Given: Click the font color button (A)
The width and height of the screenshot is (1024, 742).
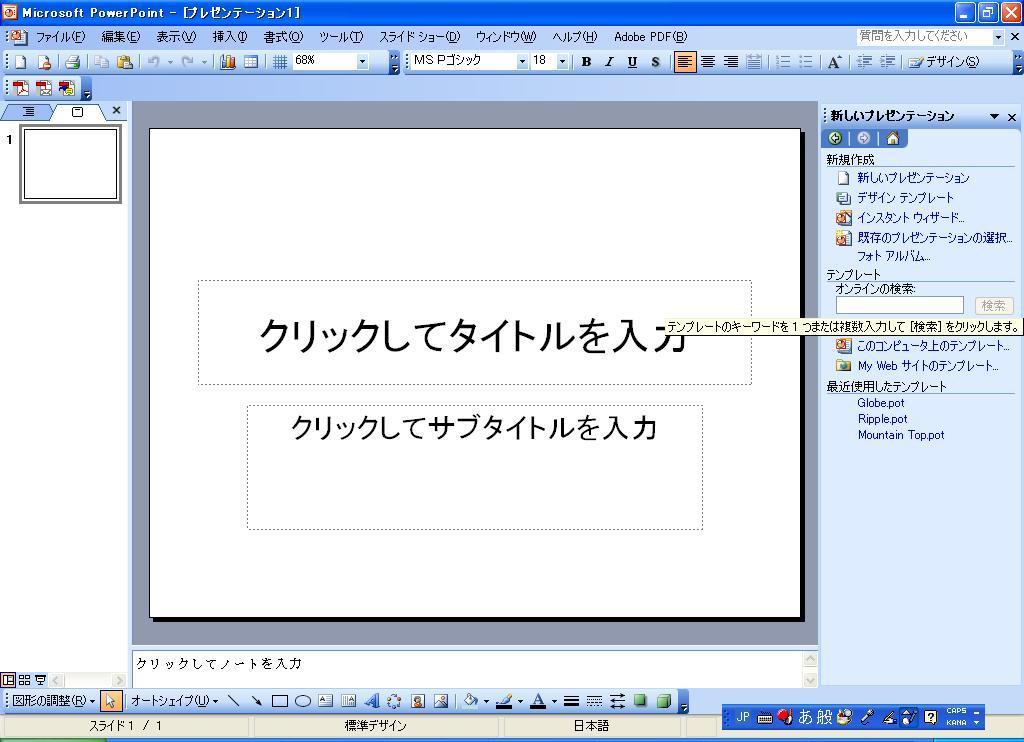Looking at the screenshot, I should pyautogui.click(x=538, y=701).
